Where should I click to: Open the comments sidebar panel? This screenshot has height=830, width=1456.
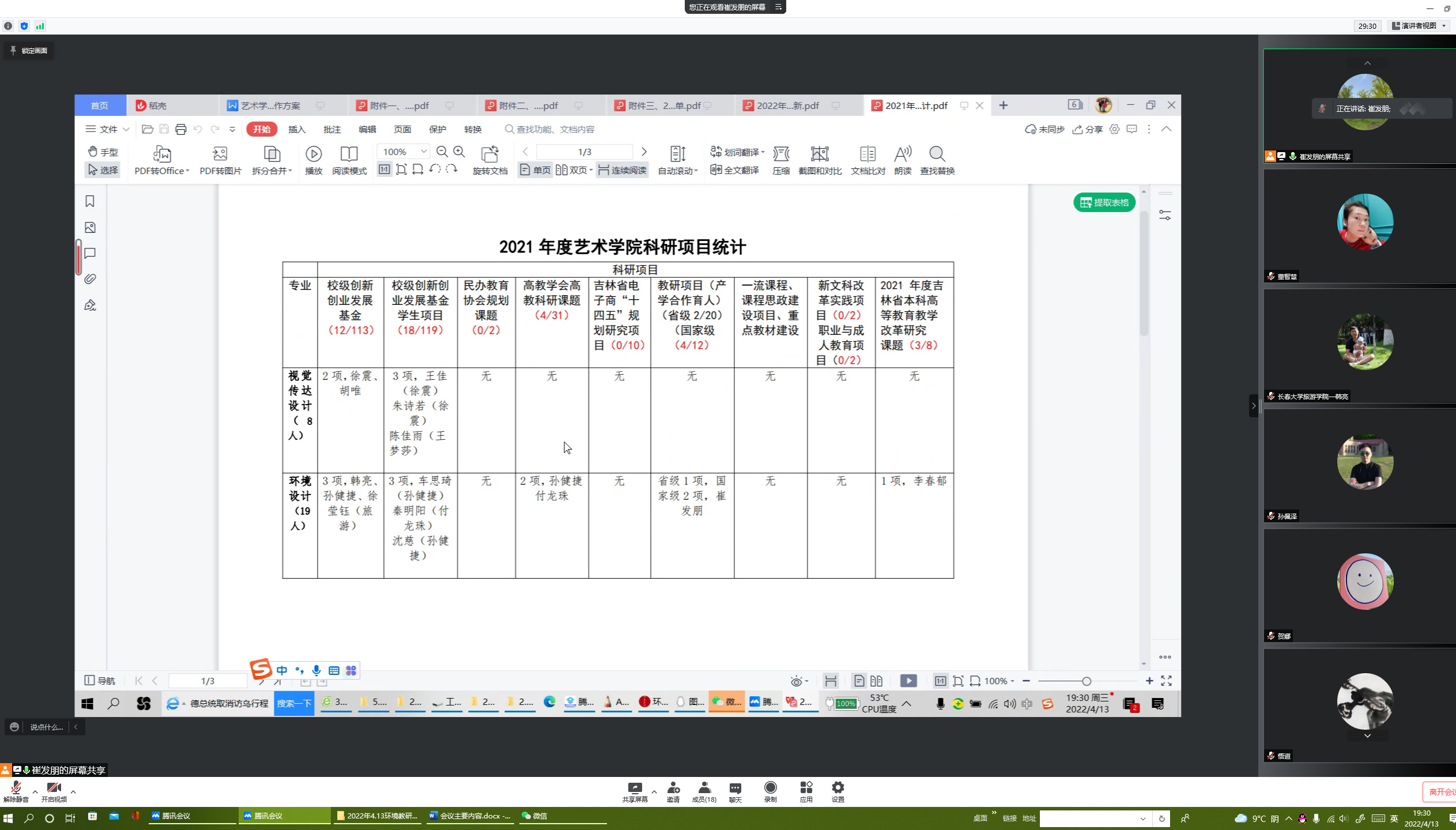(x=90, y=253)
